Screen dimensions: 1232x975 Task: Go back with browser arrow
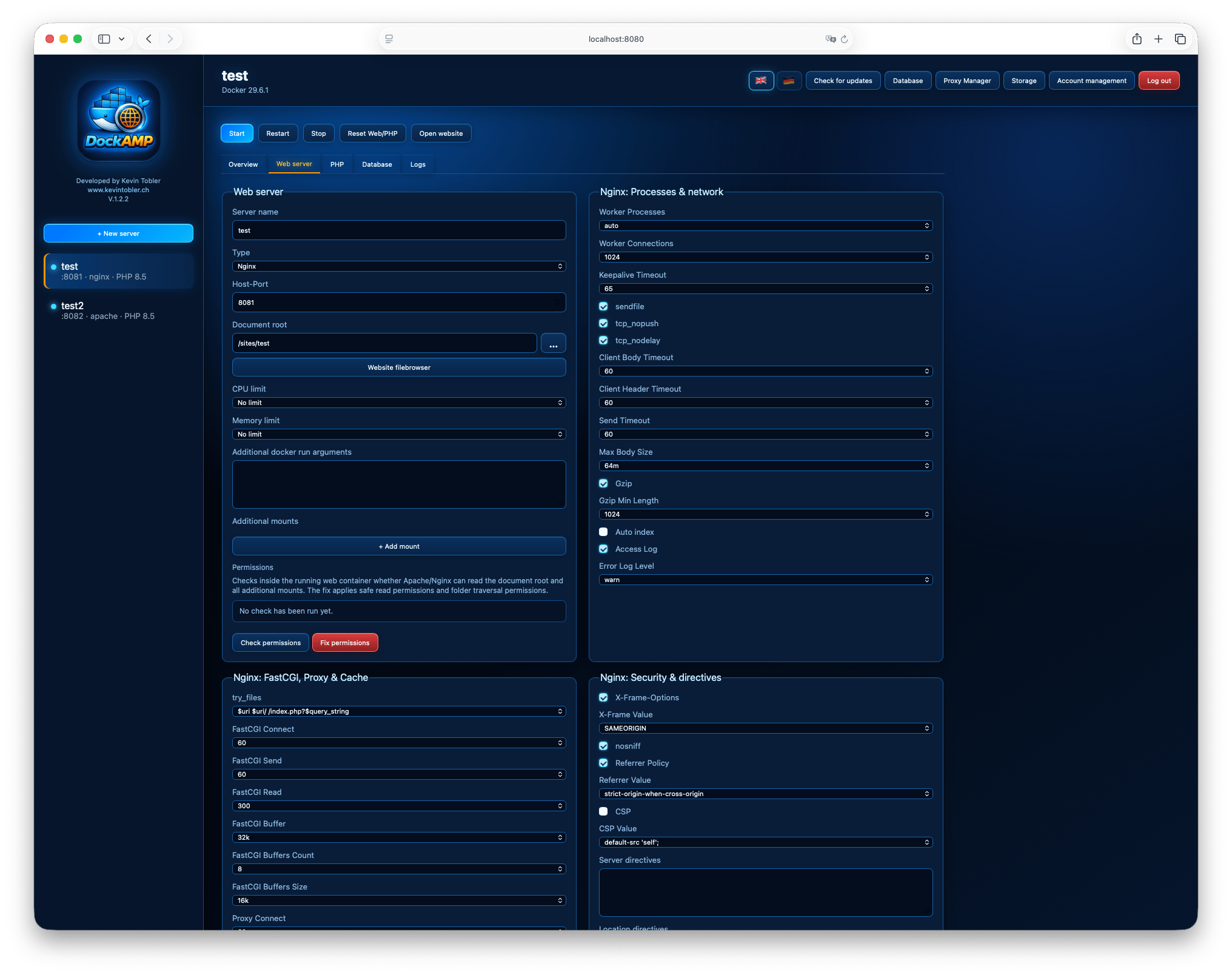[149, 39]
